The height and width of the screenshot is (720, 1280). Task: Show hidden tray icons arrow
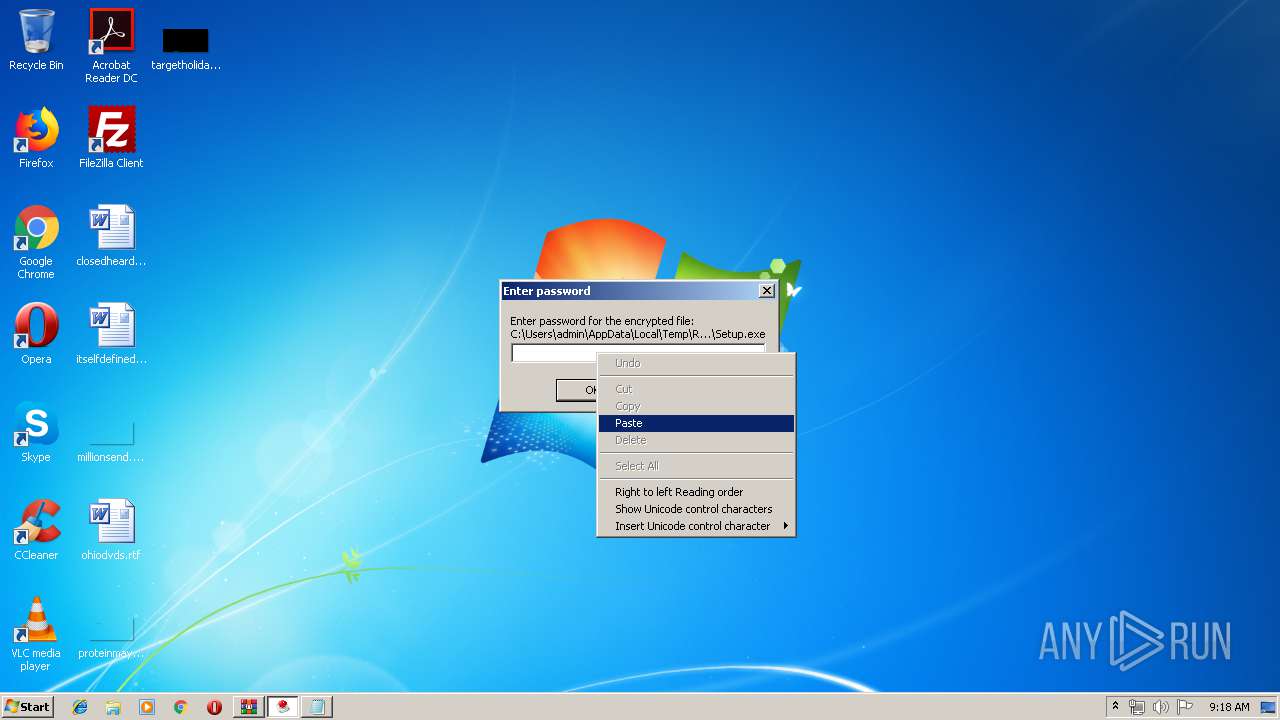point(1115,706)
